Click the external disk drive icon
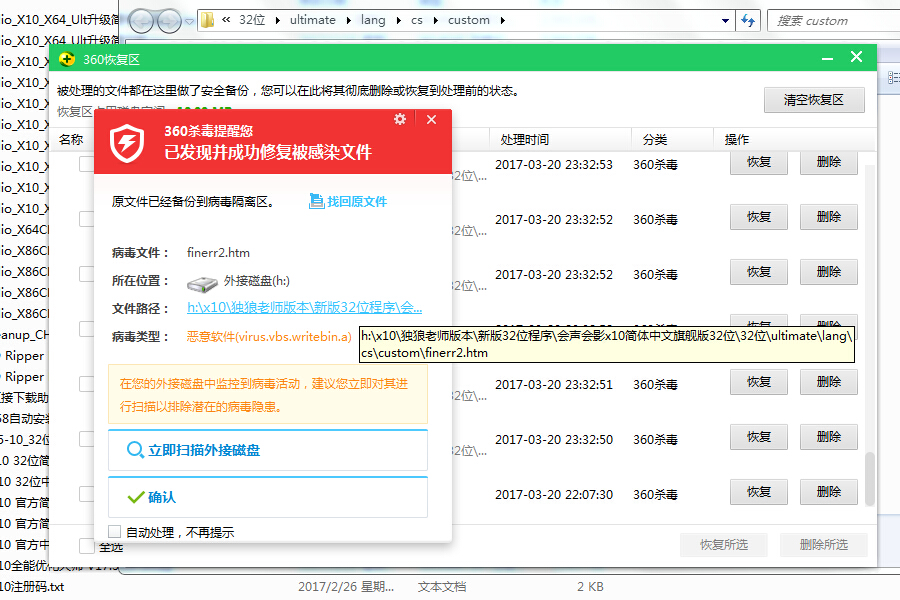This screenshot has width=900, height=600. point(202,283)
